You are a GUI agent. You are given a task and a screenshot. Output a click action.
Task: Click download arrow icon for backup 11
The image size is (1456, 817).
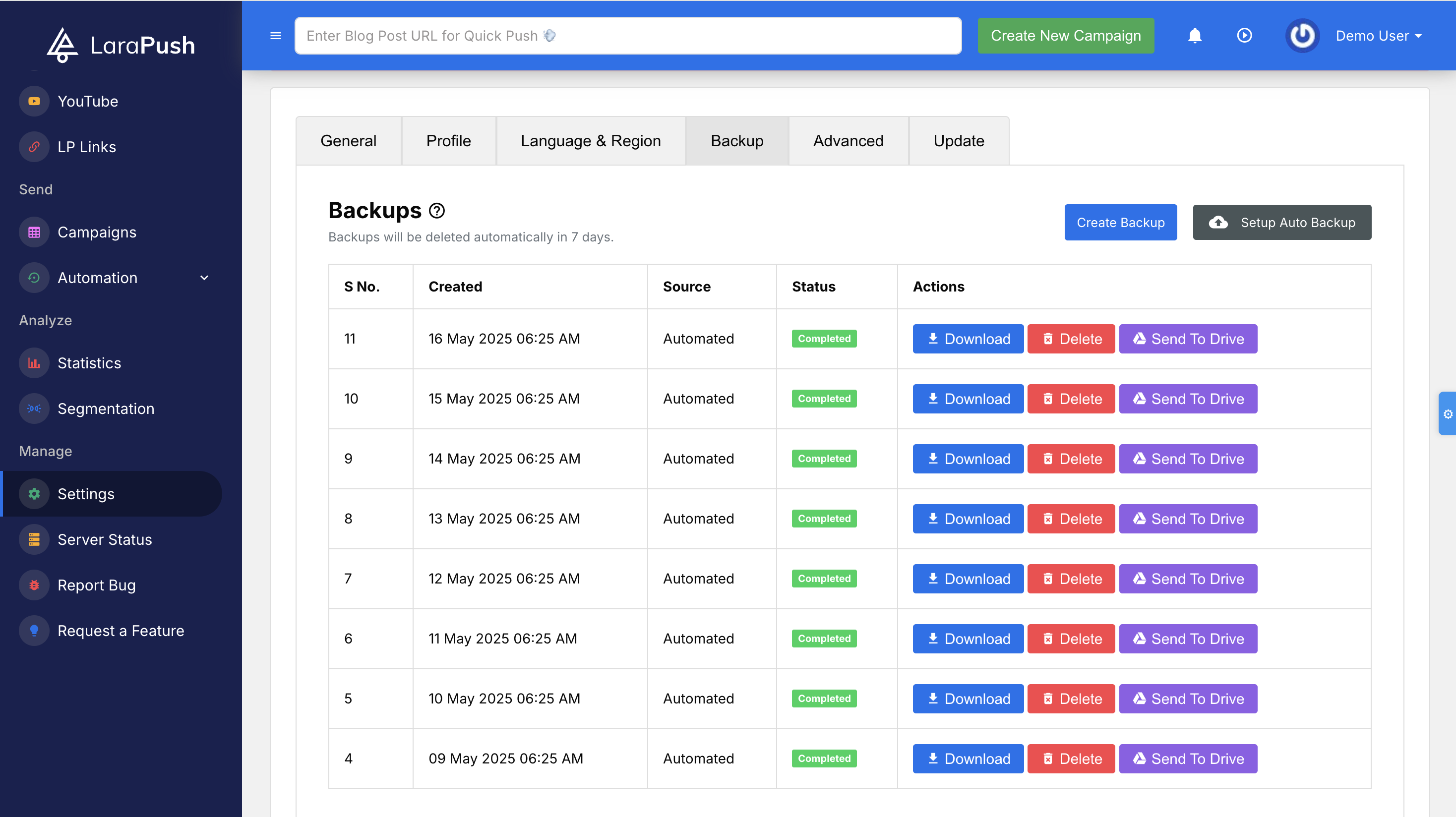point(933,339)
